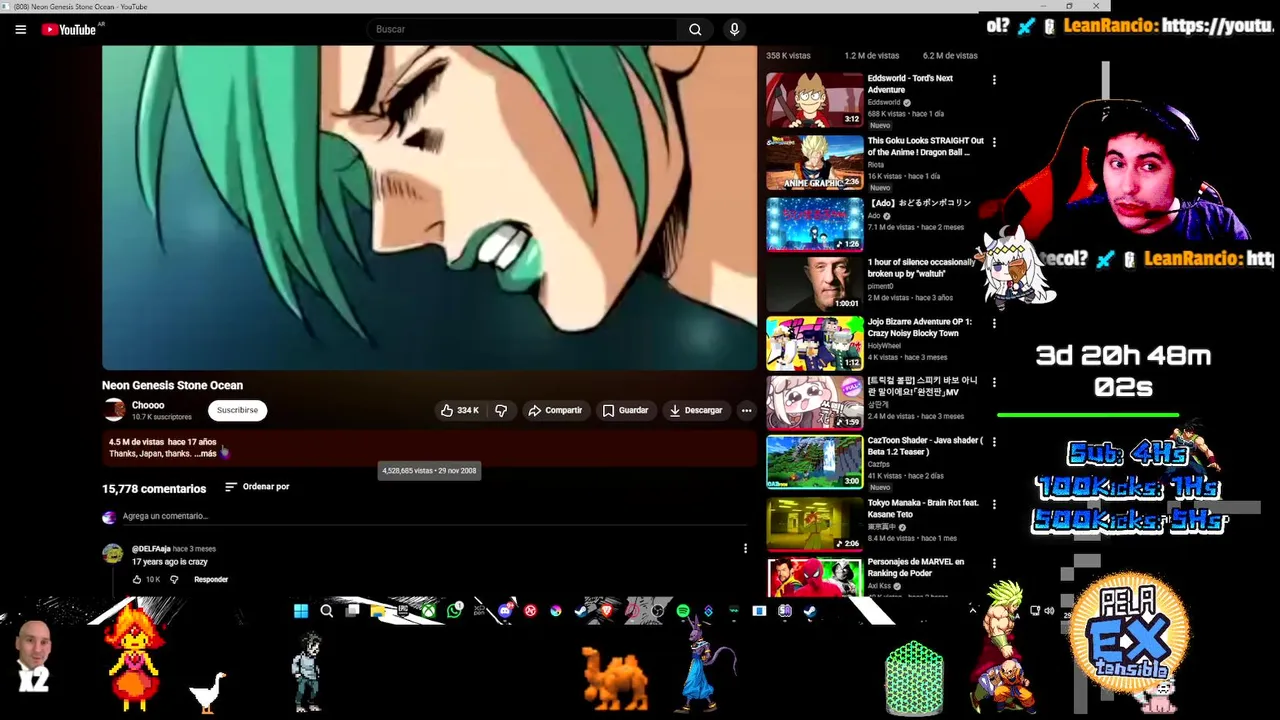Viewport: 1280px width, 720px height.
Task: Open the Choooo channel name link
Action: [x=148, y=405]
